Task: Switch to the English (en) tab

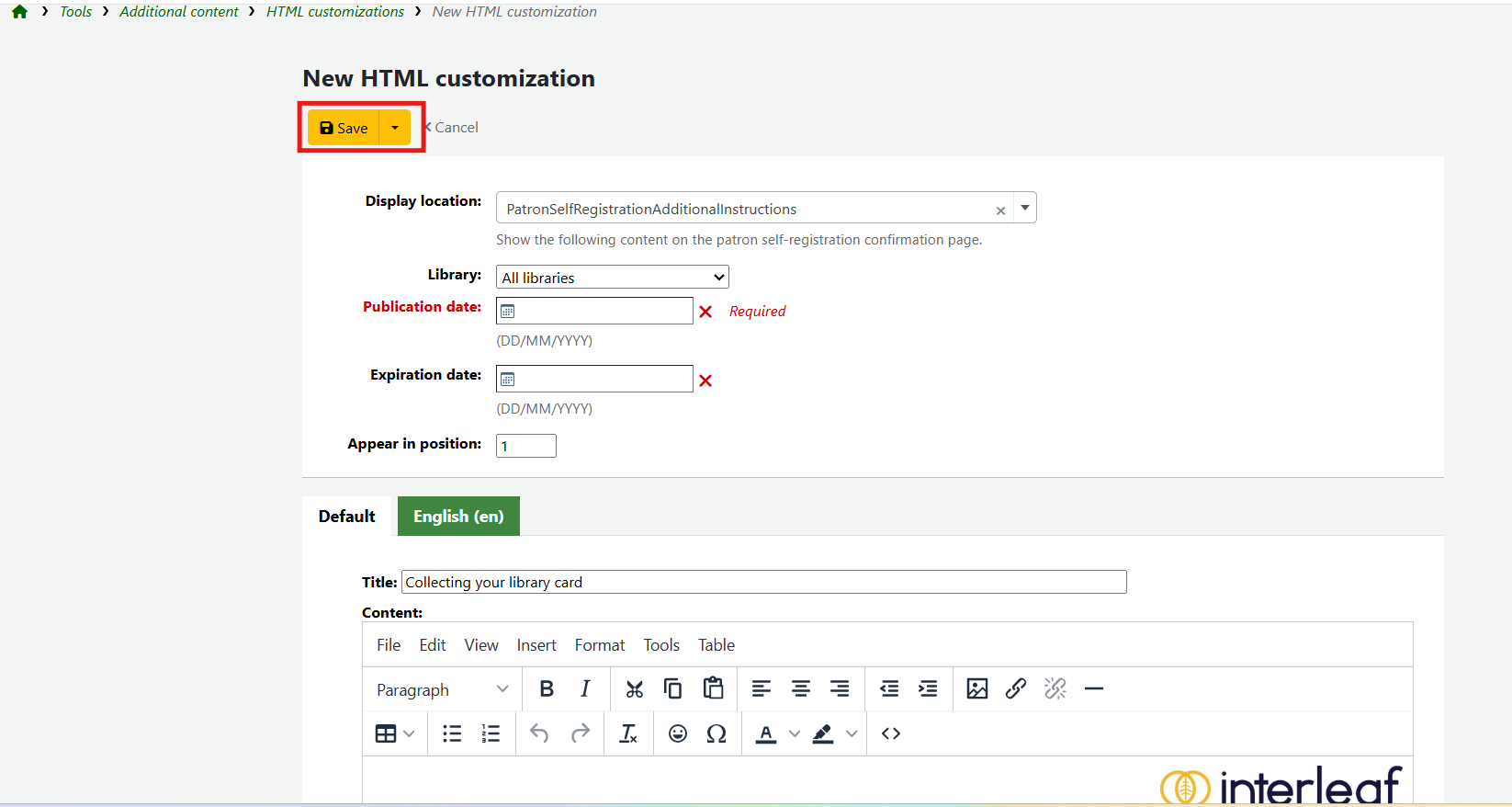Action: pyautogui.click(x=458, y=517)
